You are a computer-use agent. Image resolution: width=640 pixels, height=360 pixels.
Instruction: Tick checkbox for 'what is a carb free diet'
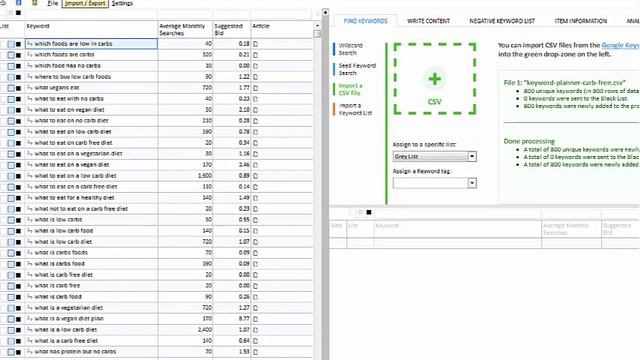tap(11, 342)
